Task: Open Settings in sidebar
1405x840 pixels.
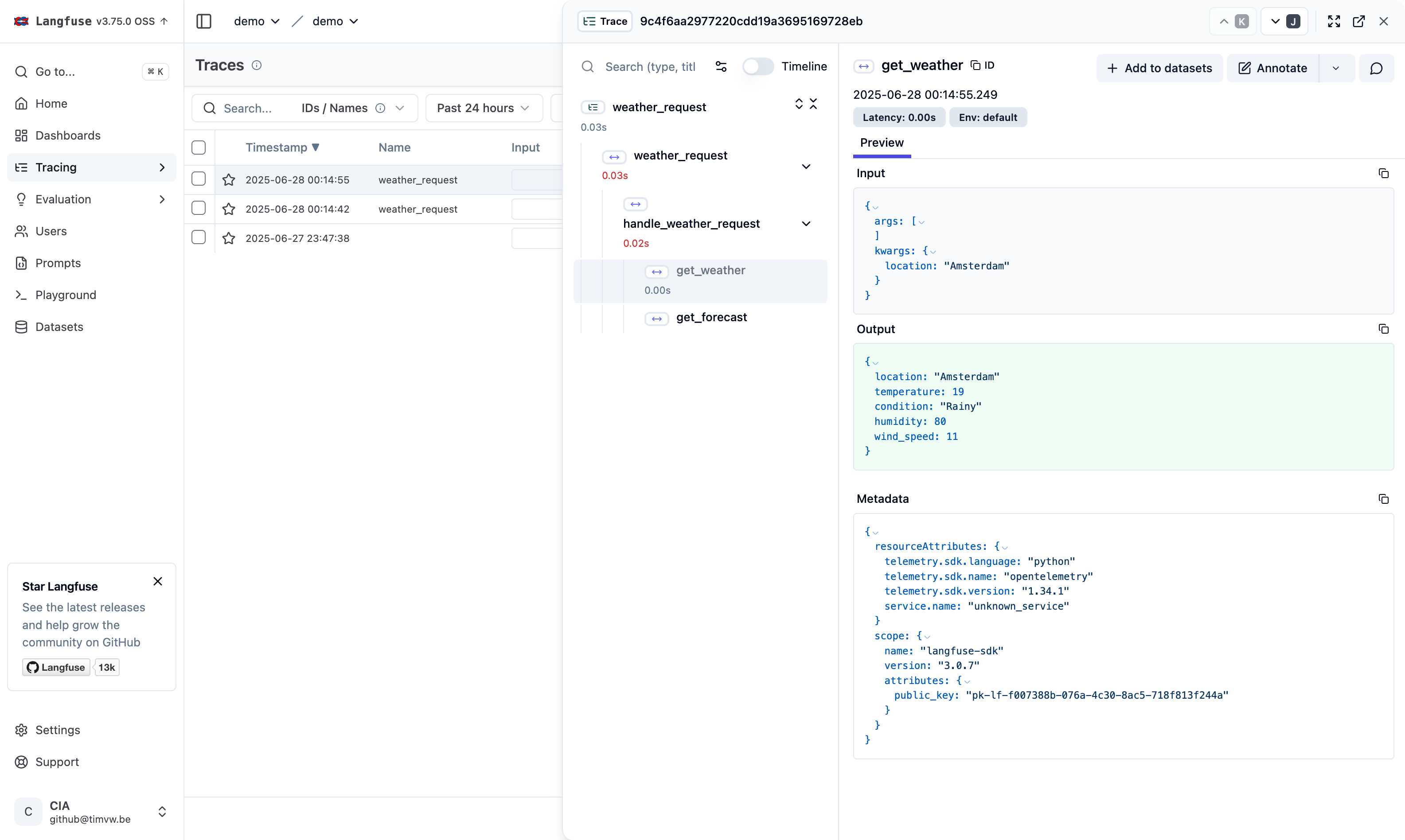Action: tap(92, 730)
